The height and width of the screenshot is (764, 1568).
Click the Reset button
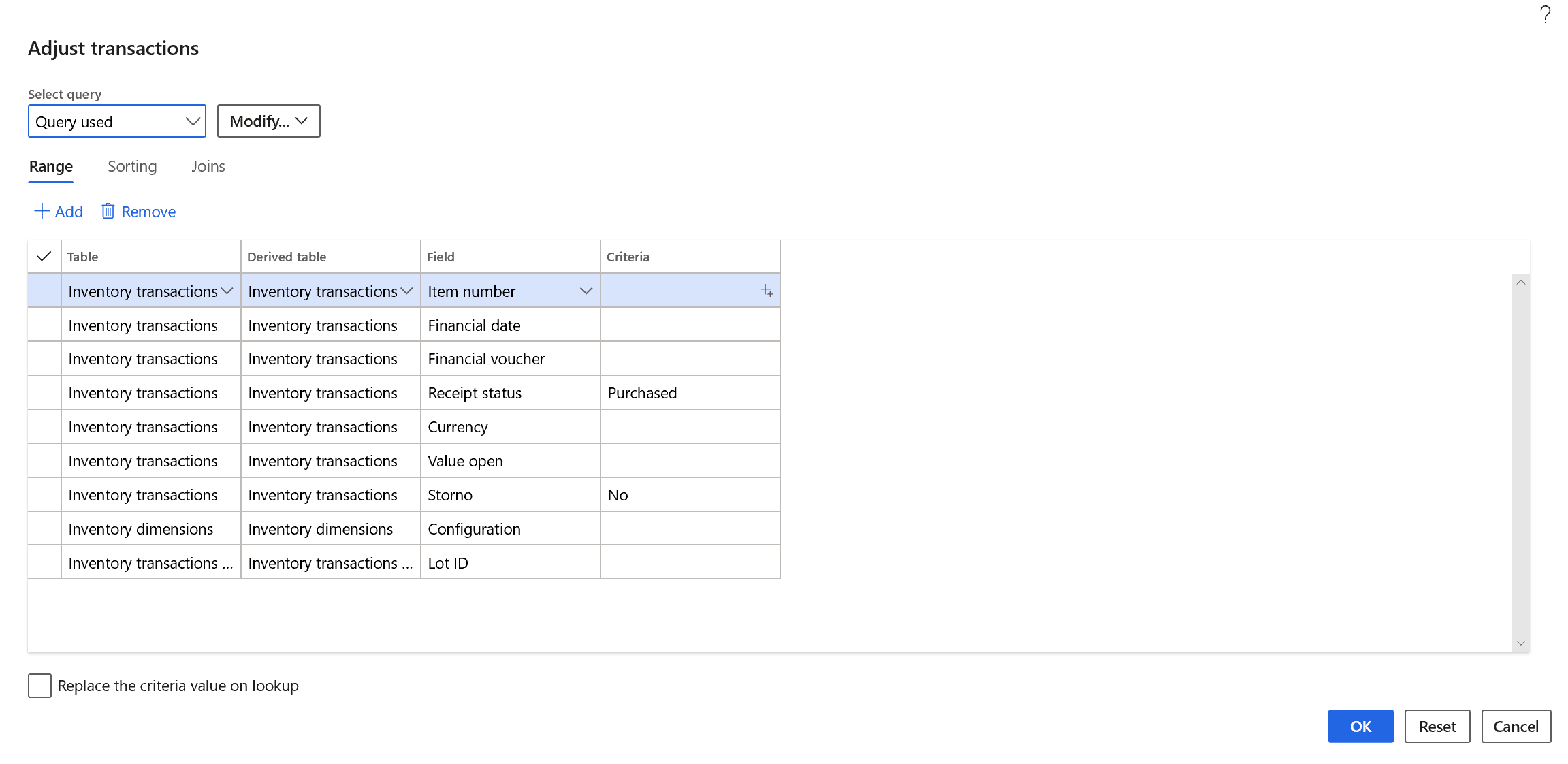[x=1437, y=726]
